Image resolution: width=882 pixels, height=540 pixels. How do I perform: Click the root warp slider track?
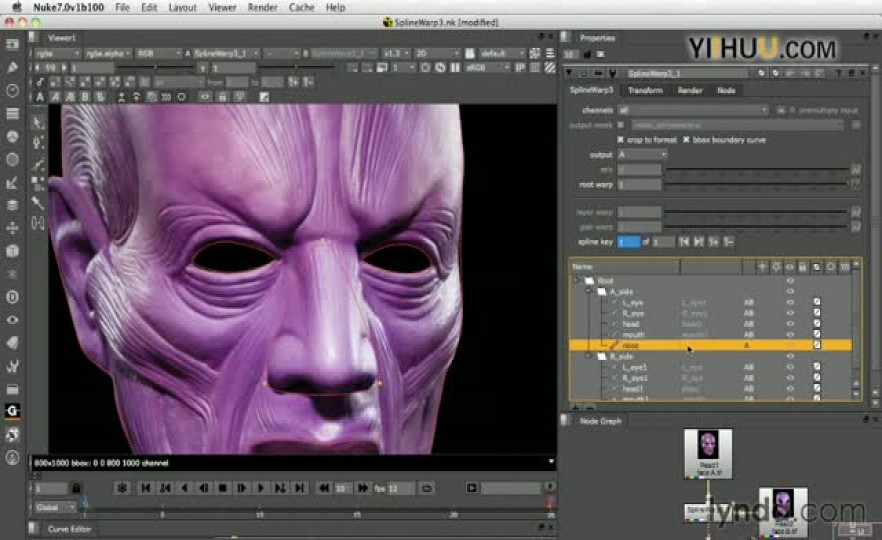click(x=755, y=185)
